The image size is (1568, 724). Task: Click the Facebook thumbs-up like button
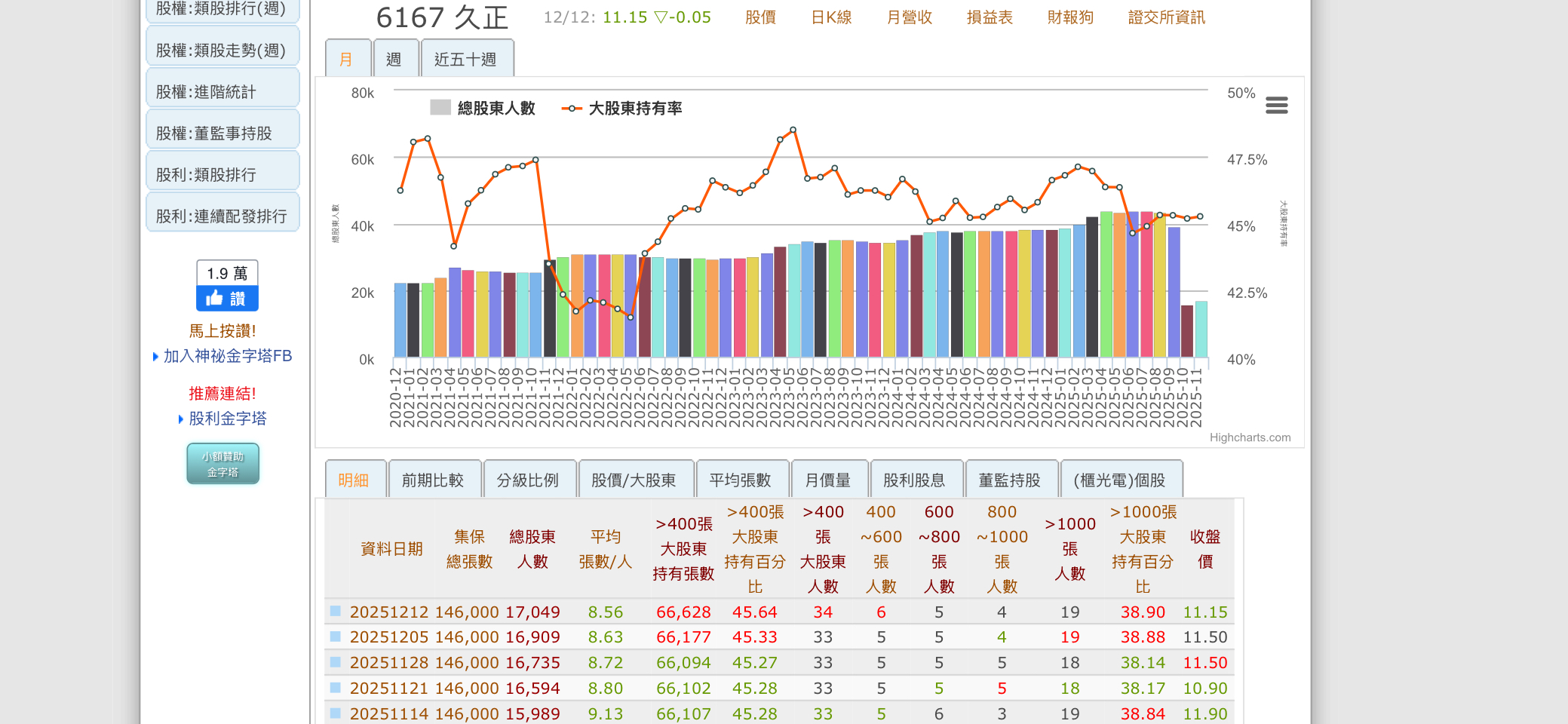pyautogui.click(x=227, y=299)
